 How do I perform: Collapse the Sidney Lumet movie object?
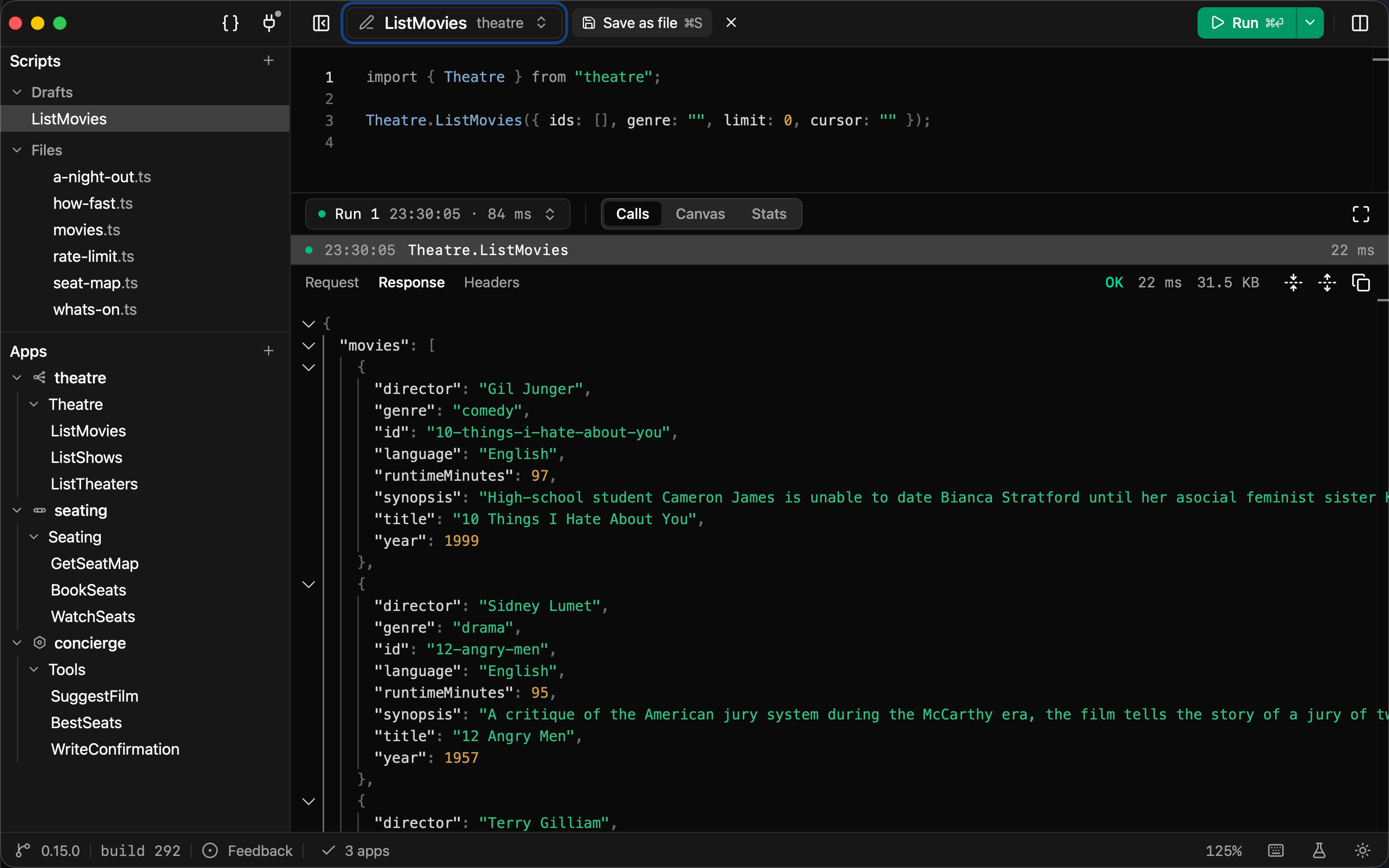point(309,584)
